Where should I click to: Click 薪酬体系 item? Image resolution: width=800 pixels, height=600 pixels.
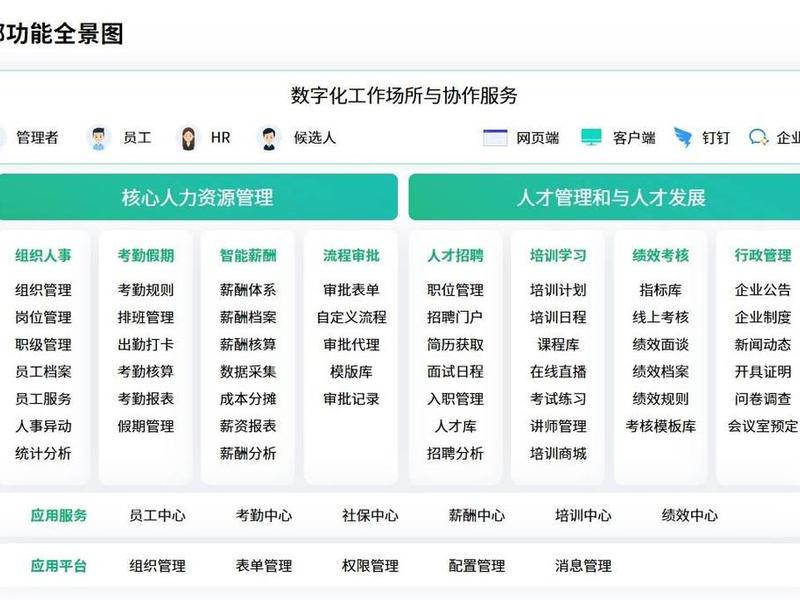click(x=248, y=290)
